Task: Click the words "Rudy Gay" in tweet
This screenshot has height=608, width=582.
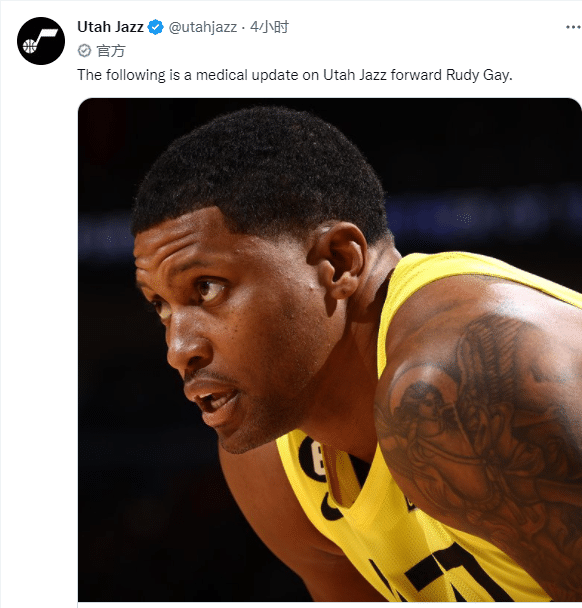Action: pyautogui.click(x=479, y=75)
